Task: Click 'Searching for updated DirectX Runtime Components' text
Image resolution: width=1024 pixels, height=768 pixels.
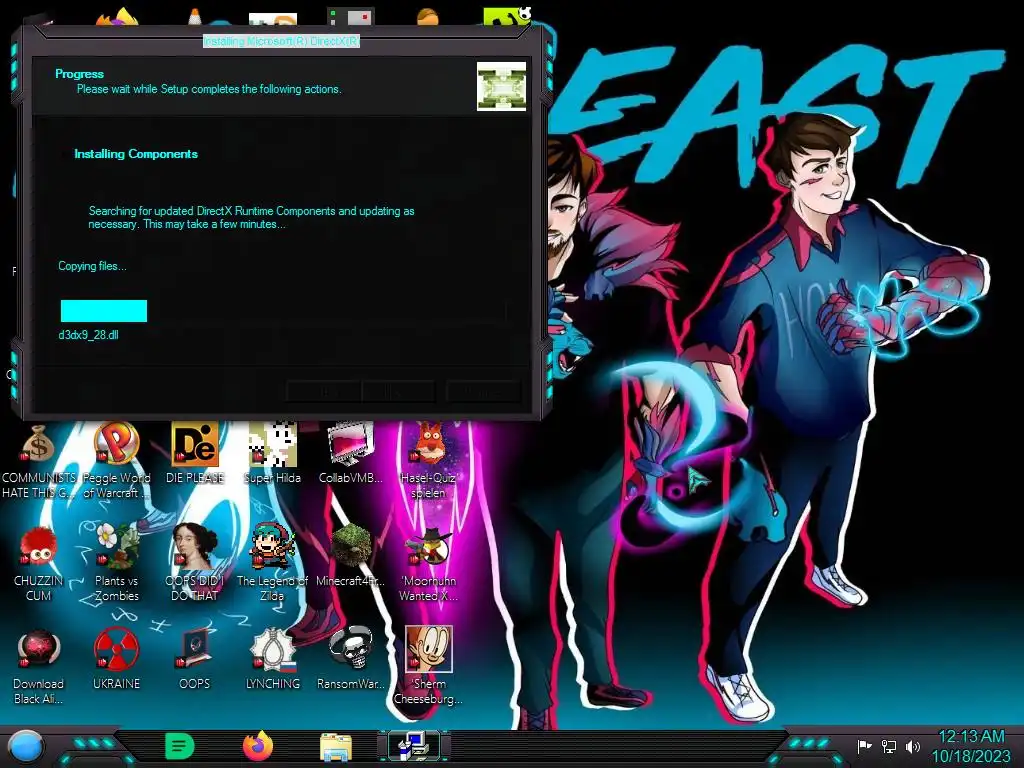Action: pyautogui.click(x=251, y=217)
